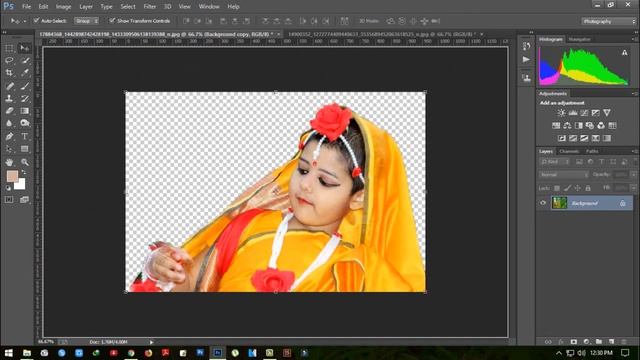The image size is (640, 360).
Task: Select the Quick Selection tool
Action: pos(24,60)
